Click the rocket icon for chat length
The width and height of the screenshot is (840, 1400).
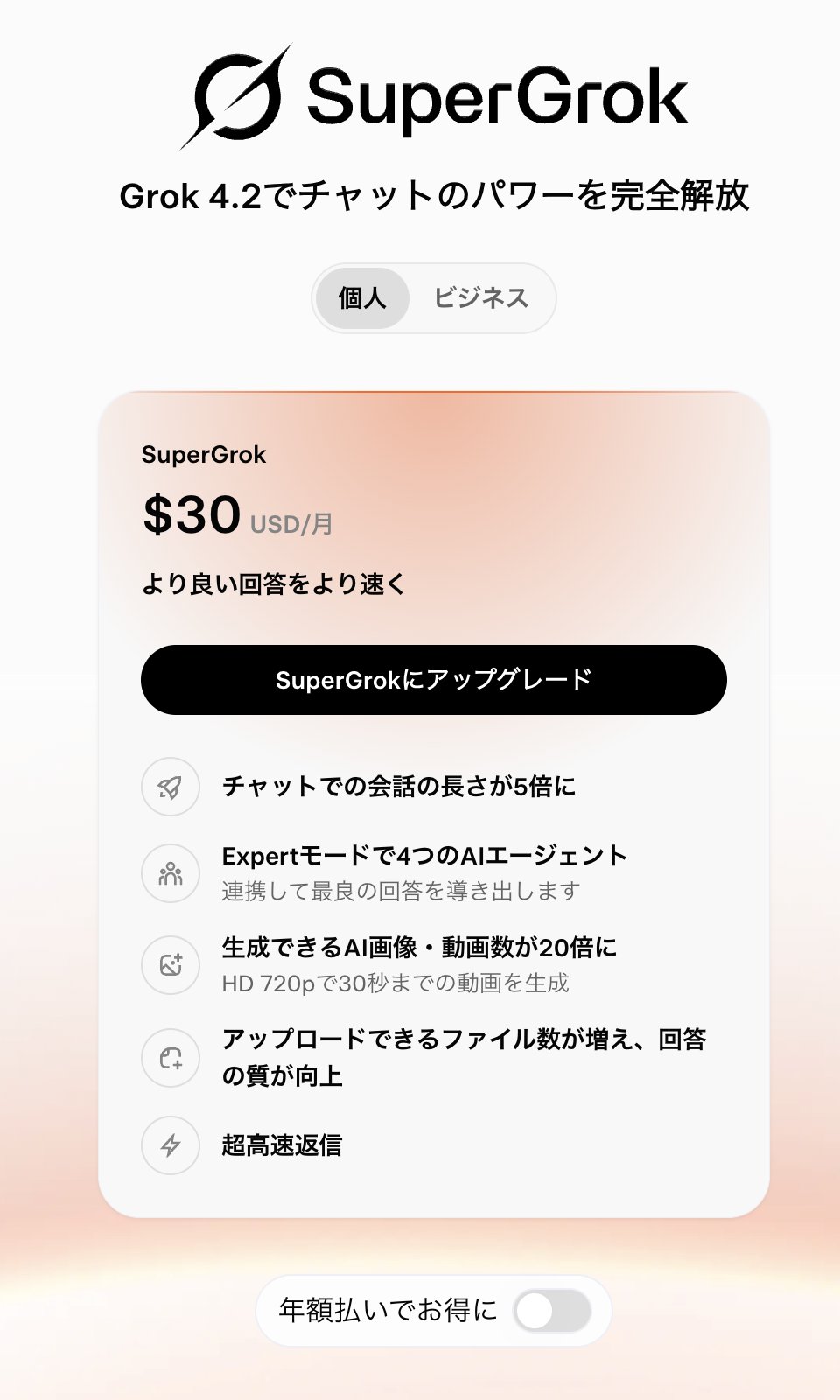coord(171,787)
